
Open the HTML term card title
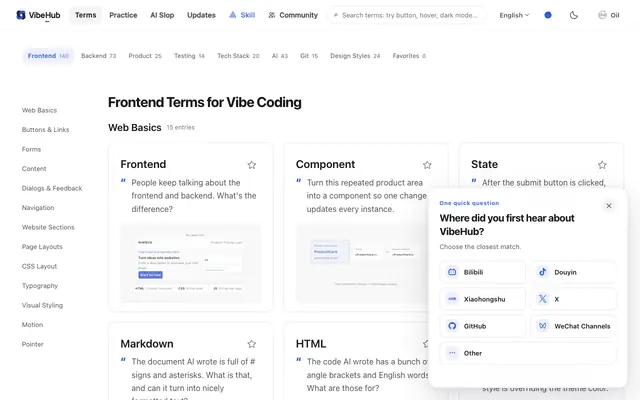pos(311,344)
